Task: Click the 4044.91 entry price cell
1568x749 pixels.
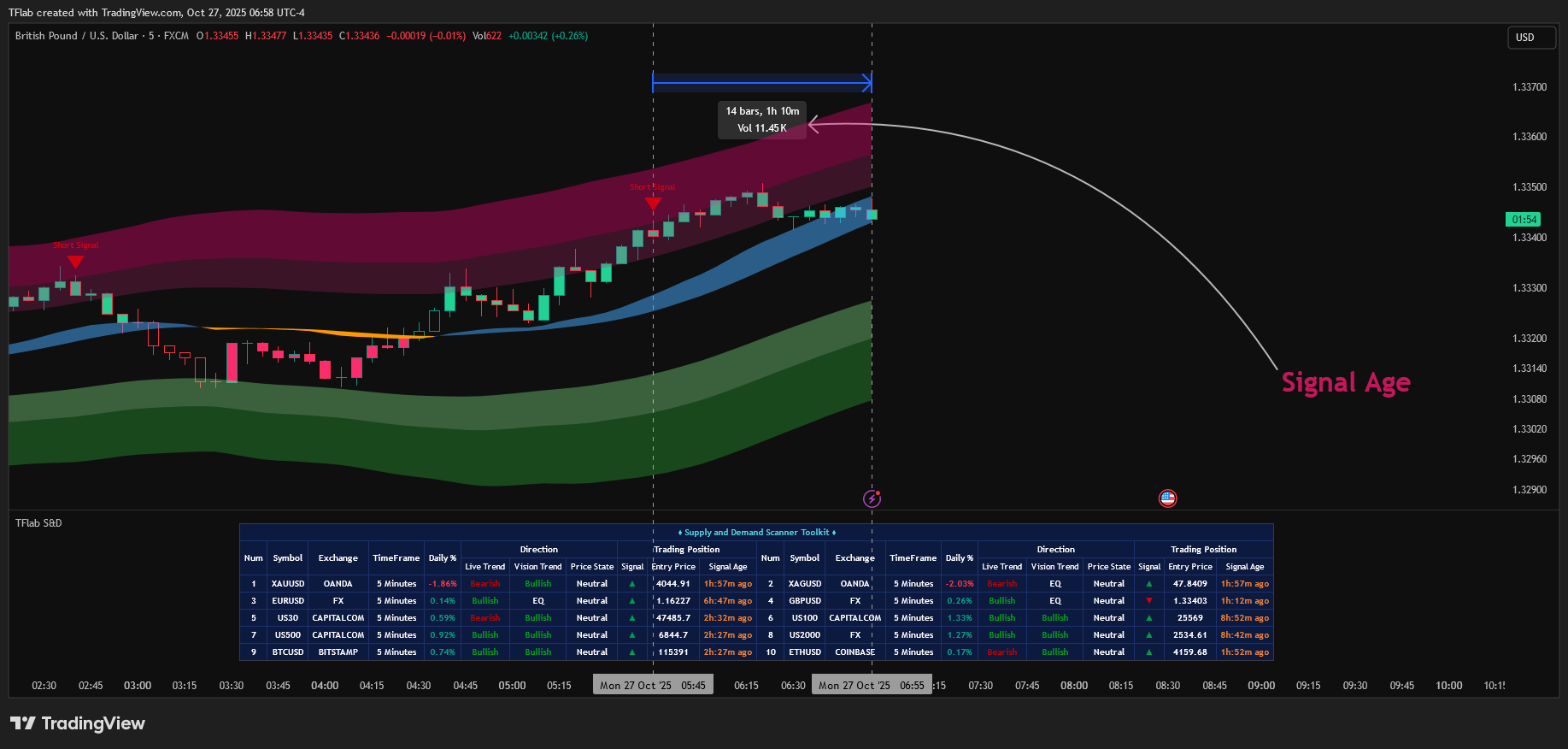Action: [x=673, y=584]
